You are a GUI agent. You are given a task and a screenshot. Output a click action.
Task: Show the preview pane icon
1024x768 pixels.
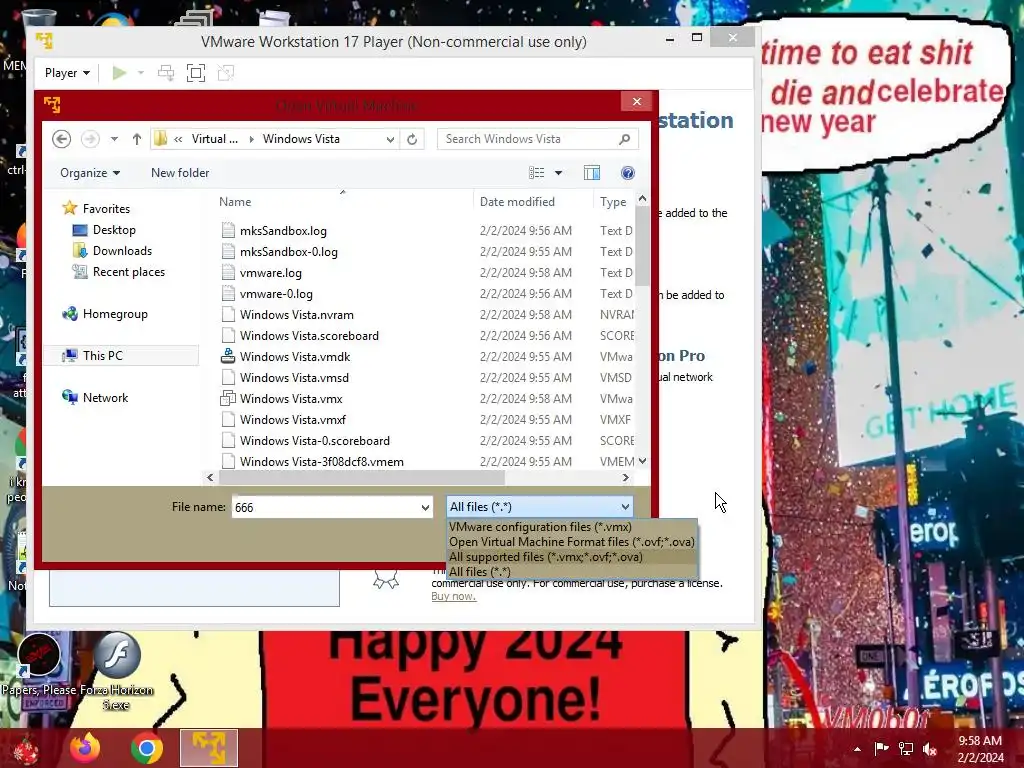click(x=592, y=173)
